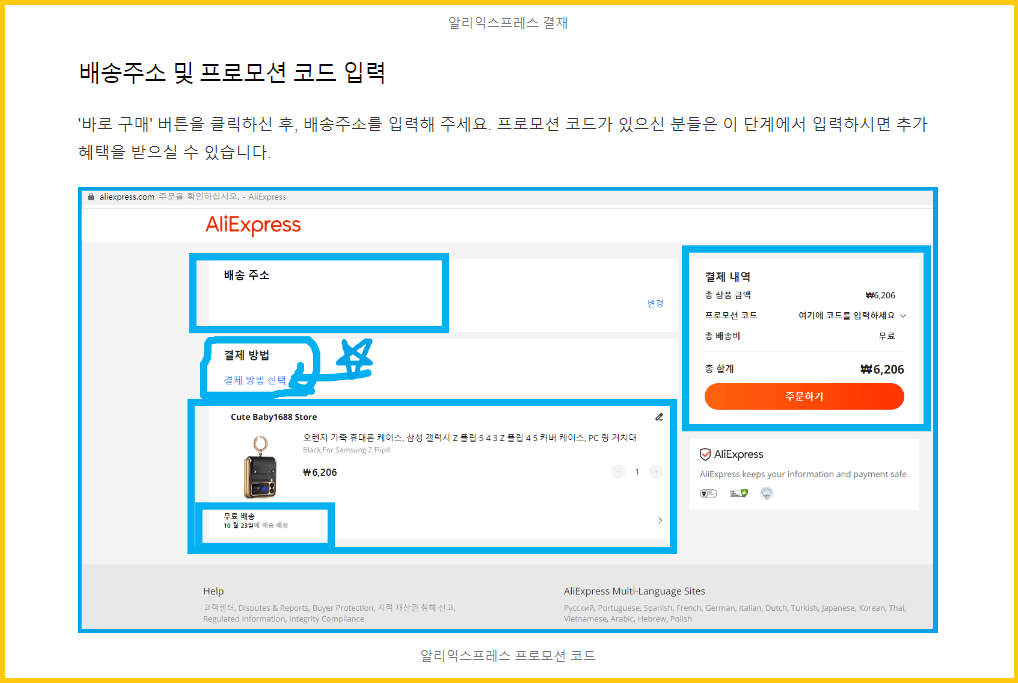1018x683 pixels.
Task: Open the Disputes & Reports link
Action: click(272, 607)
